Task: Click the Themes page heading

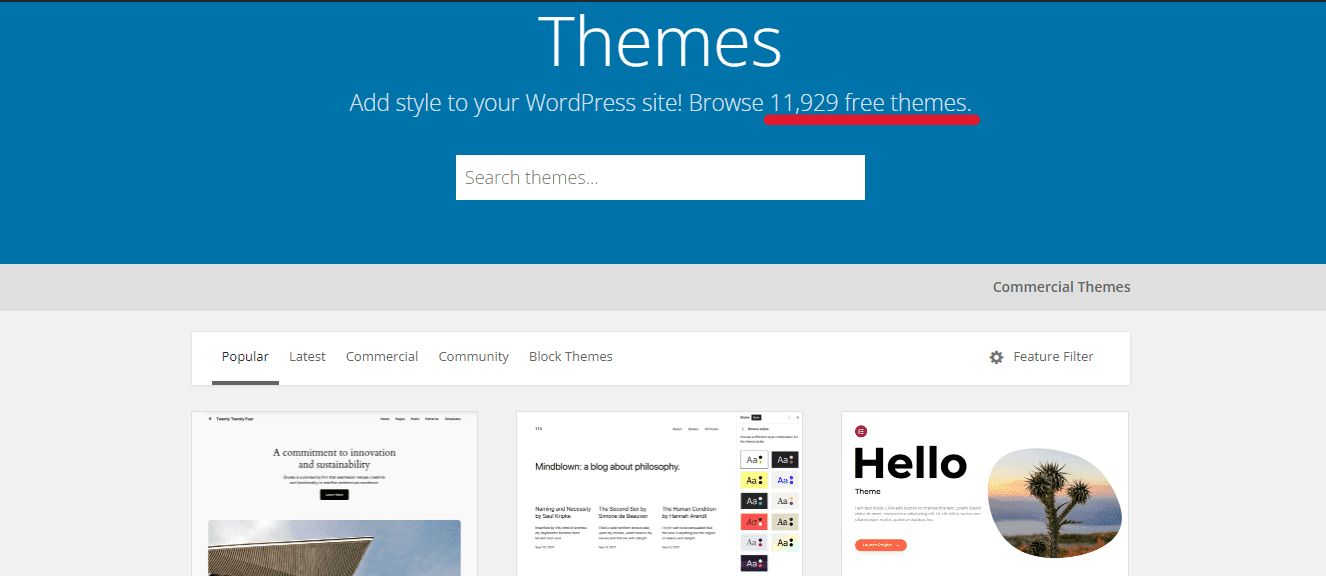Action: pos(659,42)
